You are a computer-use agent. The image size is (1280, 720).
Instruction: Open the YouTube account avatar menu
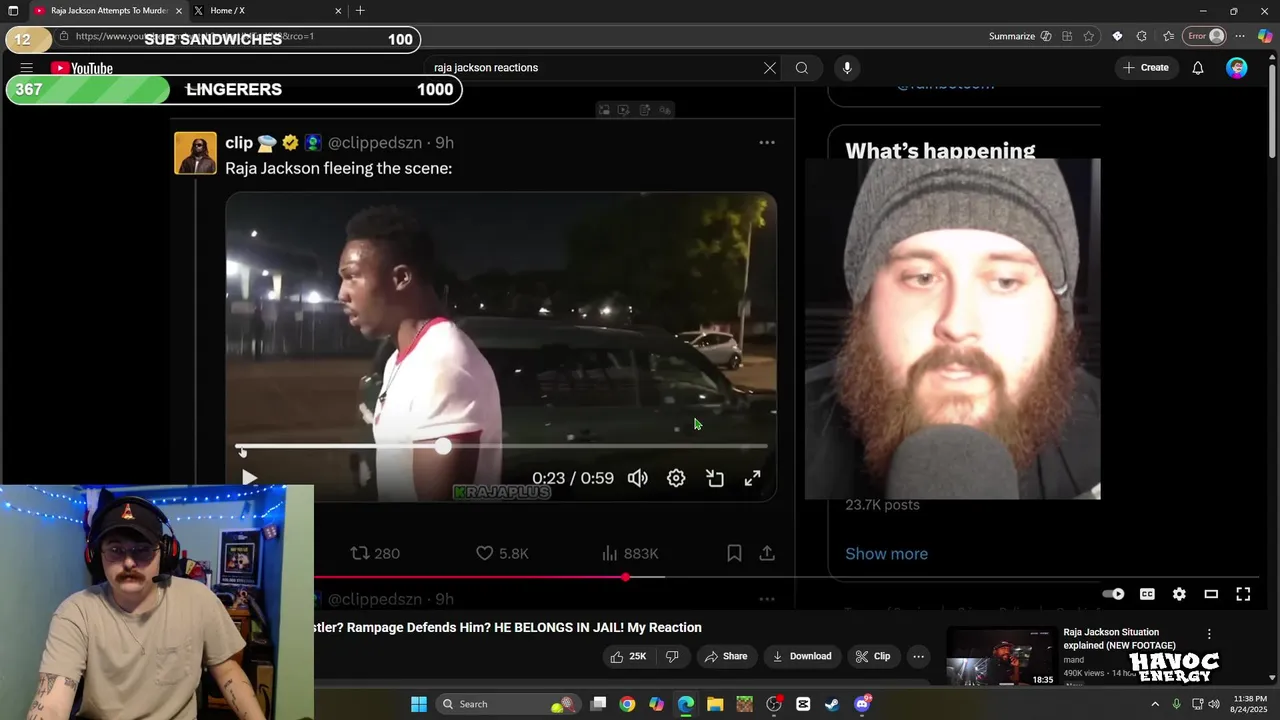[x=1237, y=68]
